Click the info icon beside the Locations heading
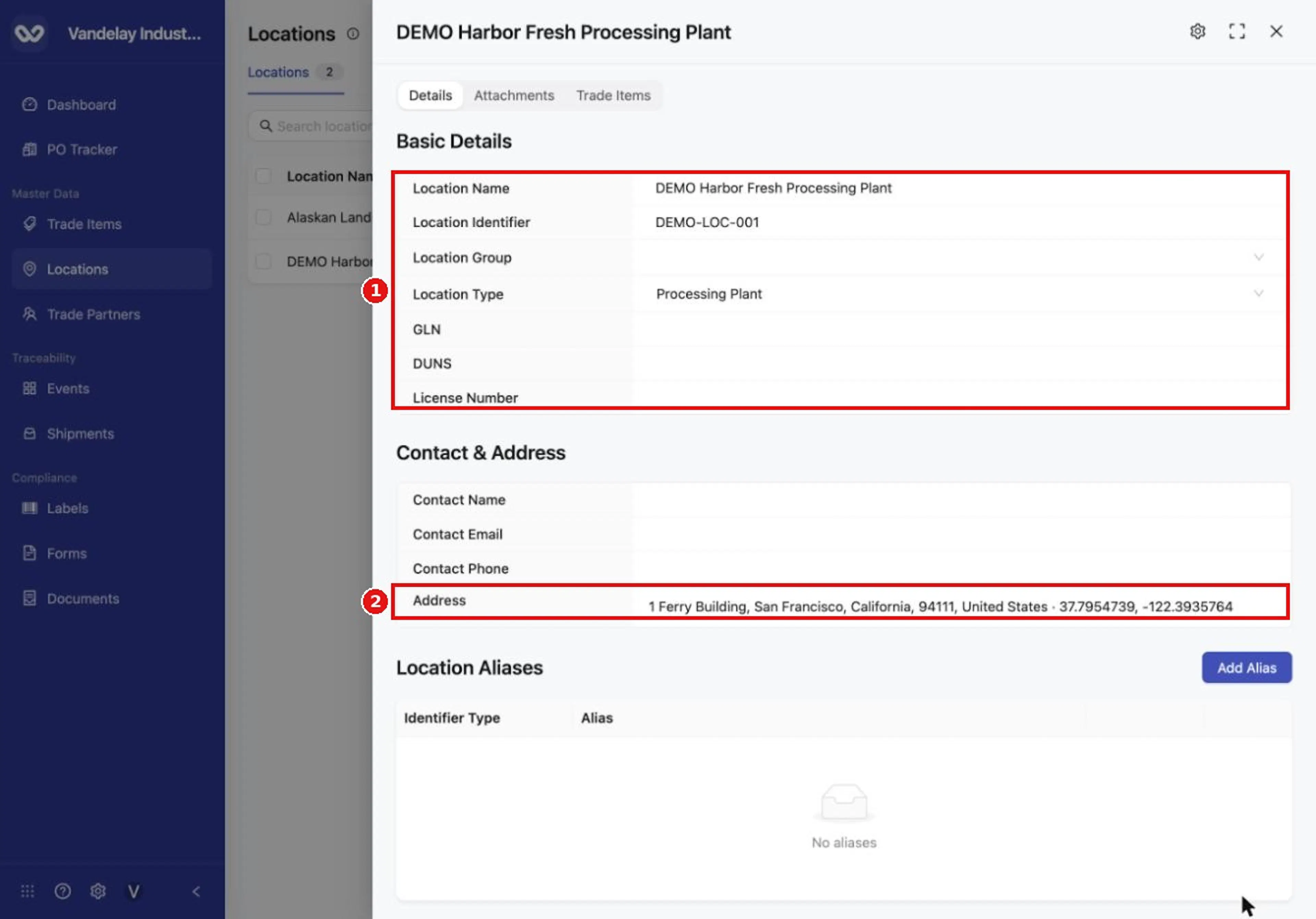This screenshot has width=1316, height=919. point(353,34)
